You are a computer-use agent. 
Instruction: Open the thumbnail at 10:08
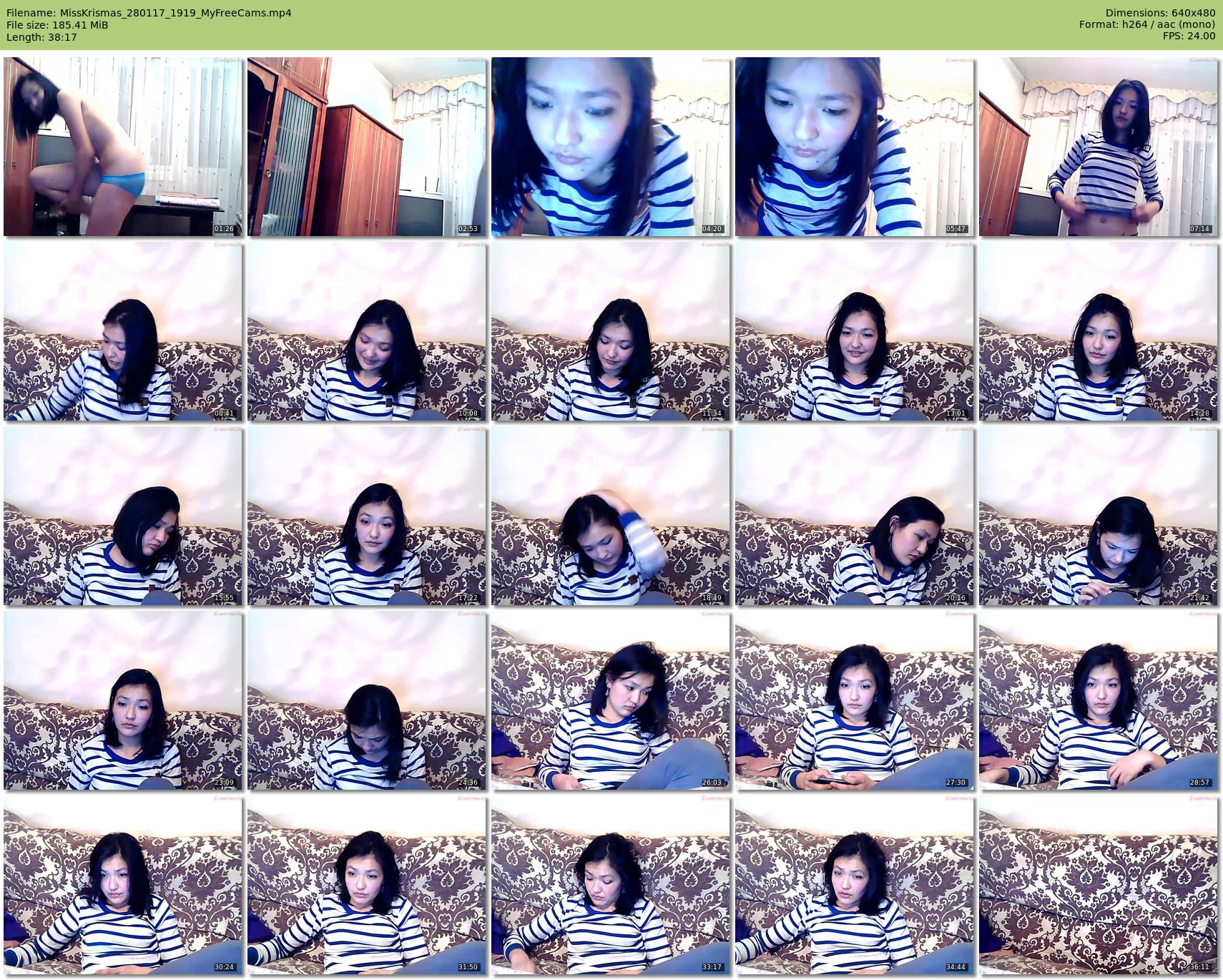(x=367, y=331)
